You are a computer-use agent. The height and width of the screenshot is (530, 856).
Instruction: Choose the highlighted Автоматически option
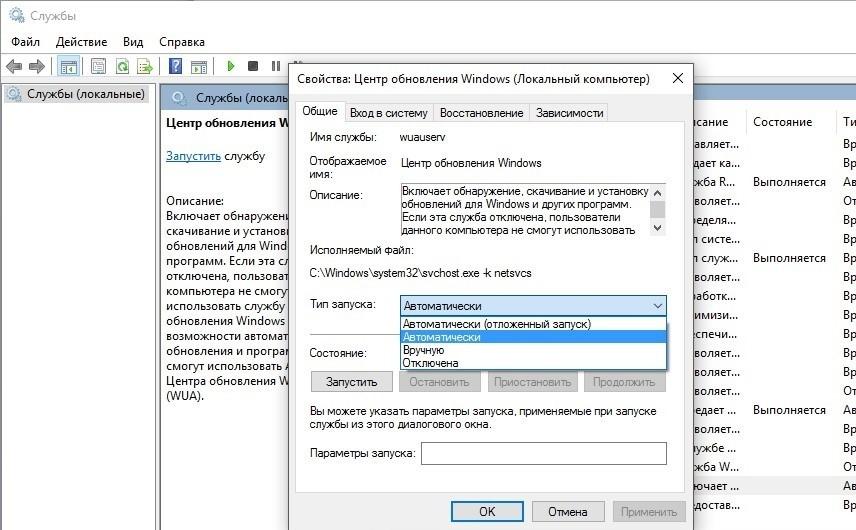pos(533,337)
